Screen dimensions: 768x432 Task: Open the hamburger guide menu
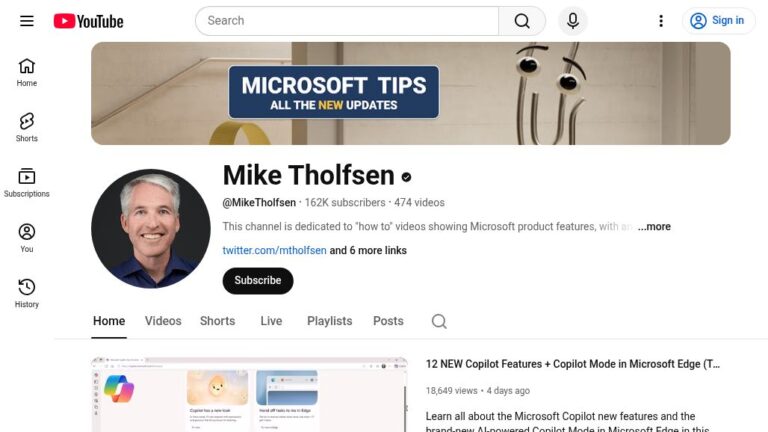click(27, 21)
